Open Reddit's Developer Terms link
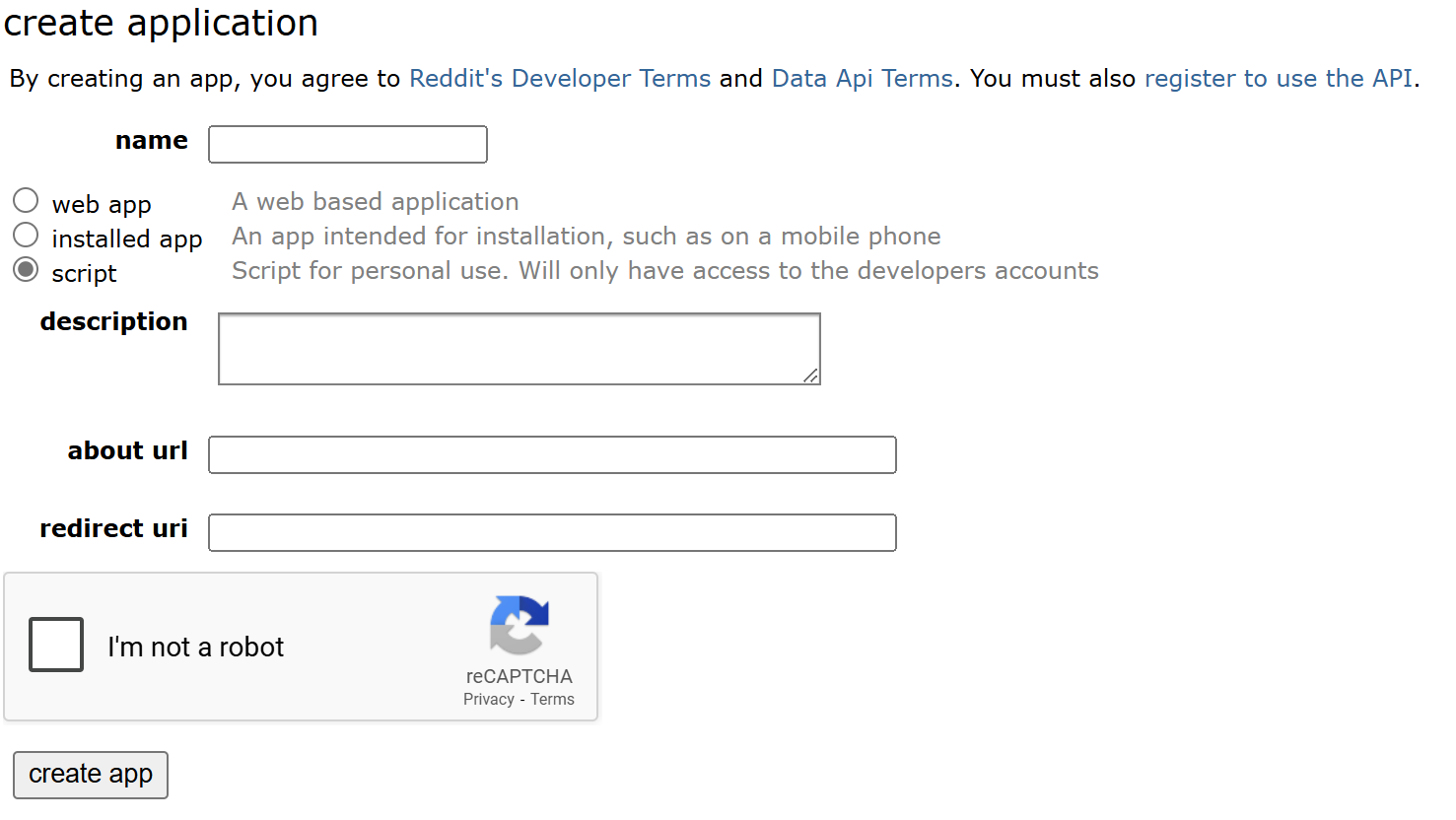Screen dimensions: 1456x820 tap(559, 79)
